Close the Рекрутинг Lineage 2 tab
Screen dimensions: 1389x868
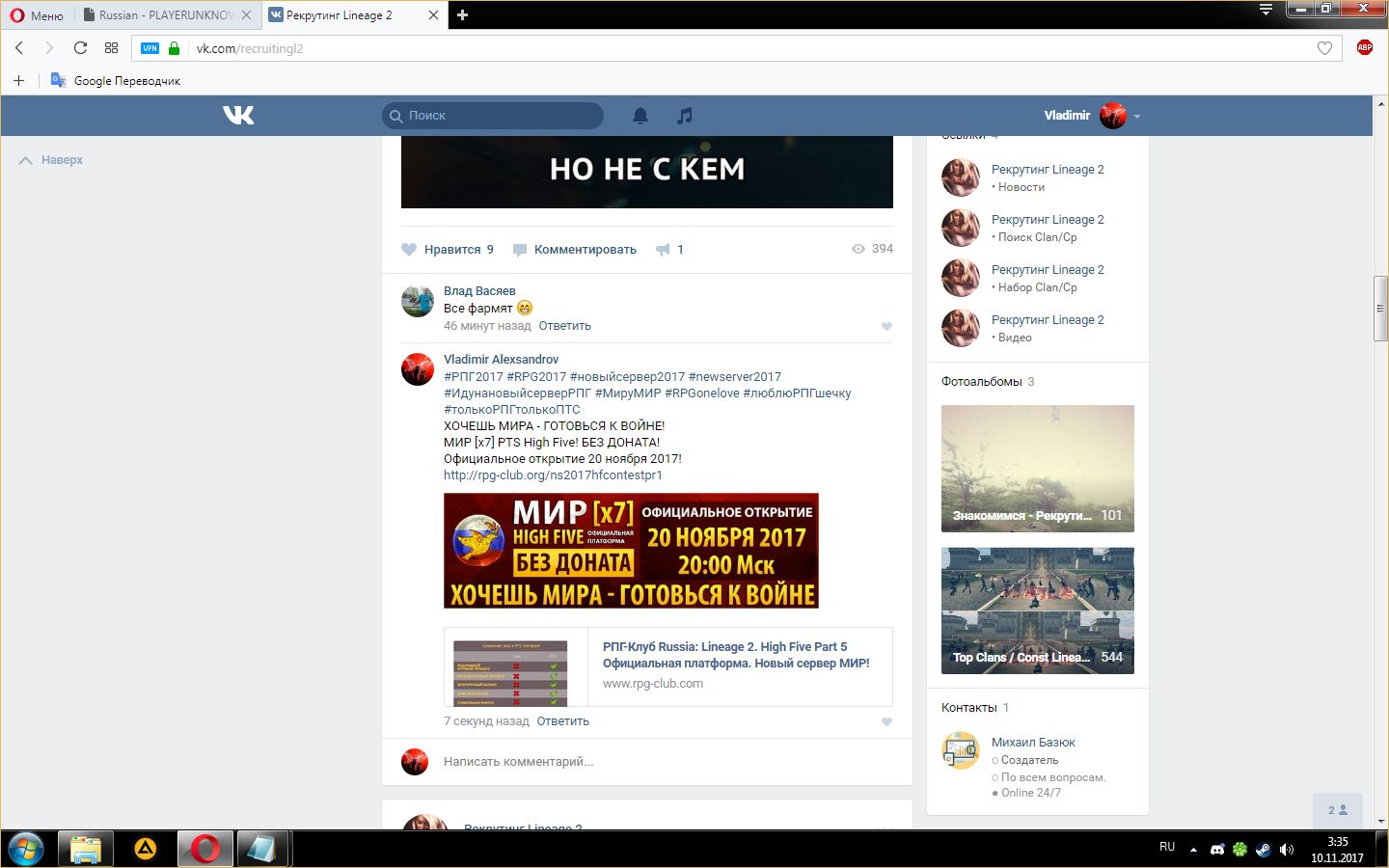(433, 14)
